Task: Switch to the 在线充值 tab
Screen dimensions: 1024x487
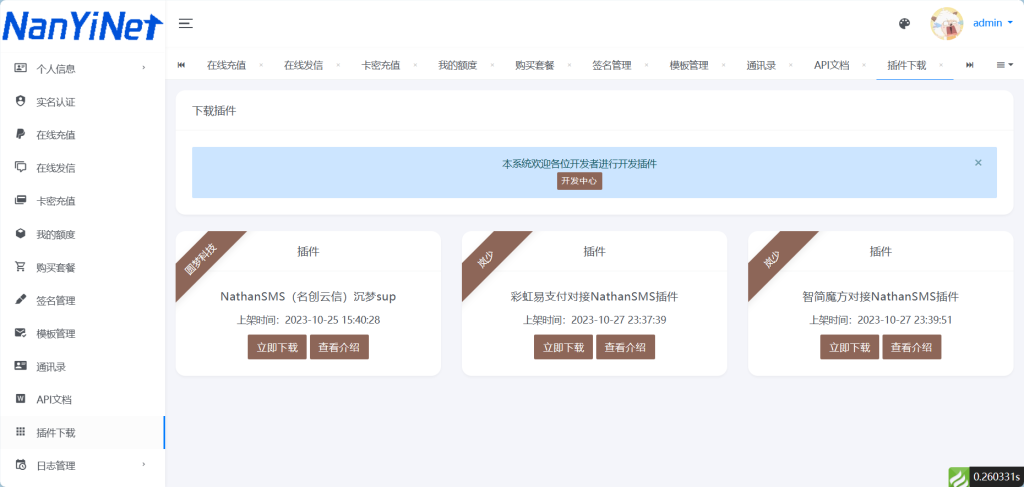Action: tap(226, 65)
